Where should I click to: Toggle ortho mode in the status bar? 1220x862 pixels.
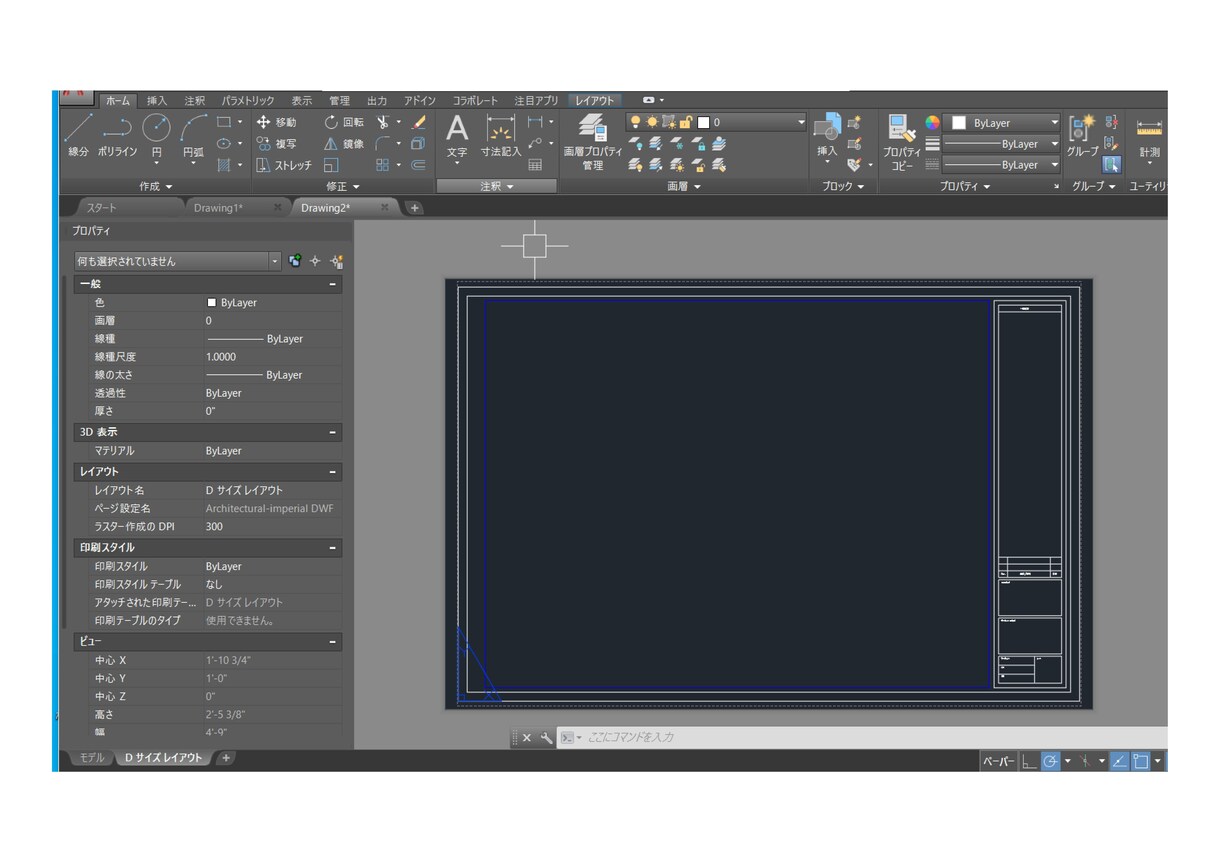[1029, 762]
